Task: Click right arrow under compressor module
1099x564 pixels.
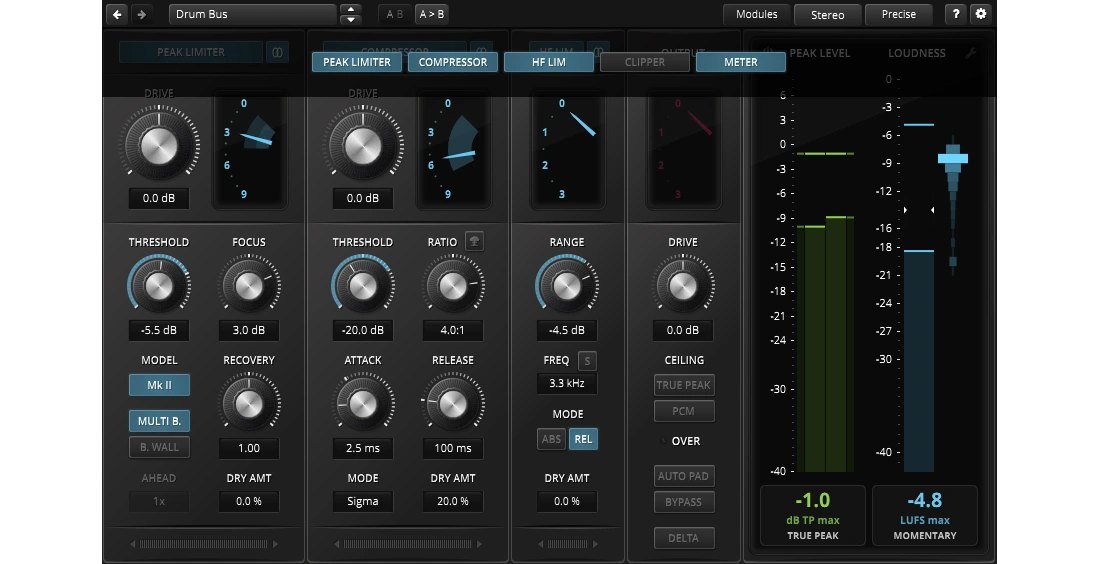Action: [x=479, y=544]
